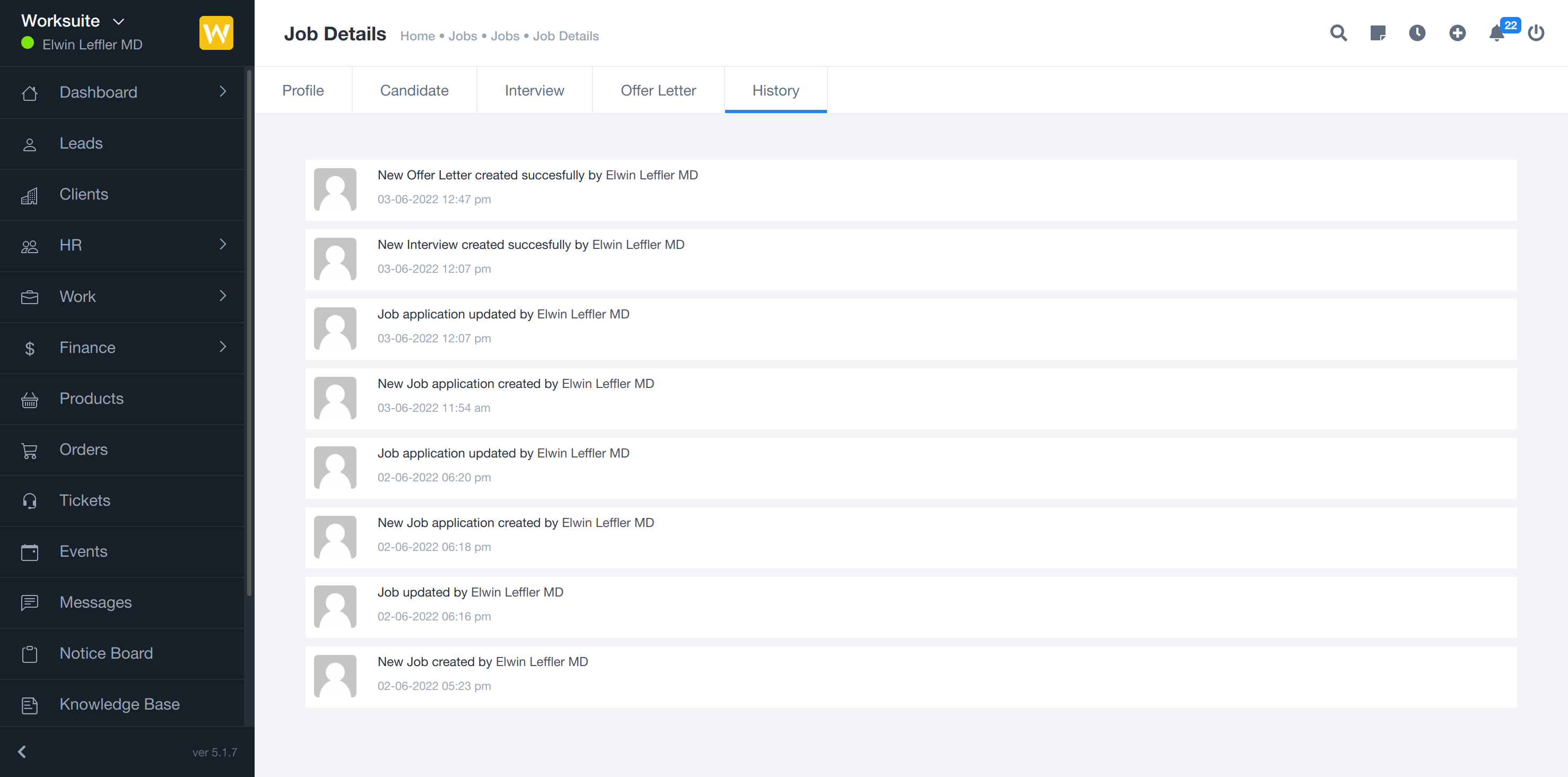Viewport: 1568px width, 777px height.
Task: Click the sticky note icon
Action: 1378,33
